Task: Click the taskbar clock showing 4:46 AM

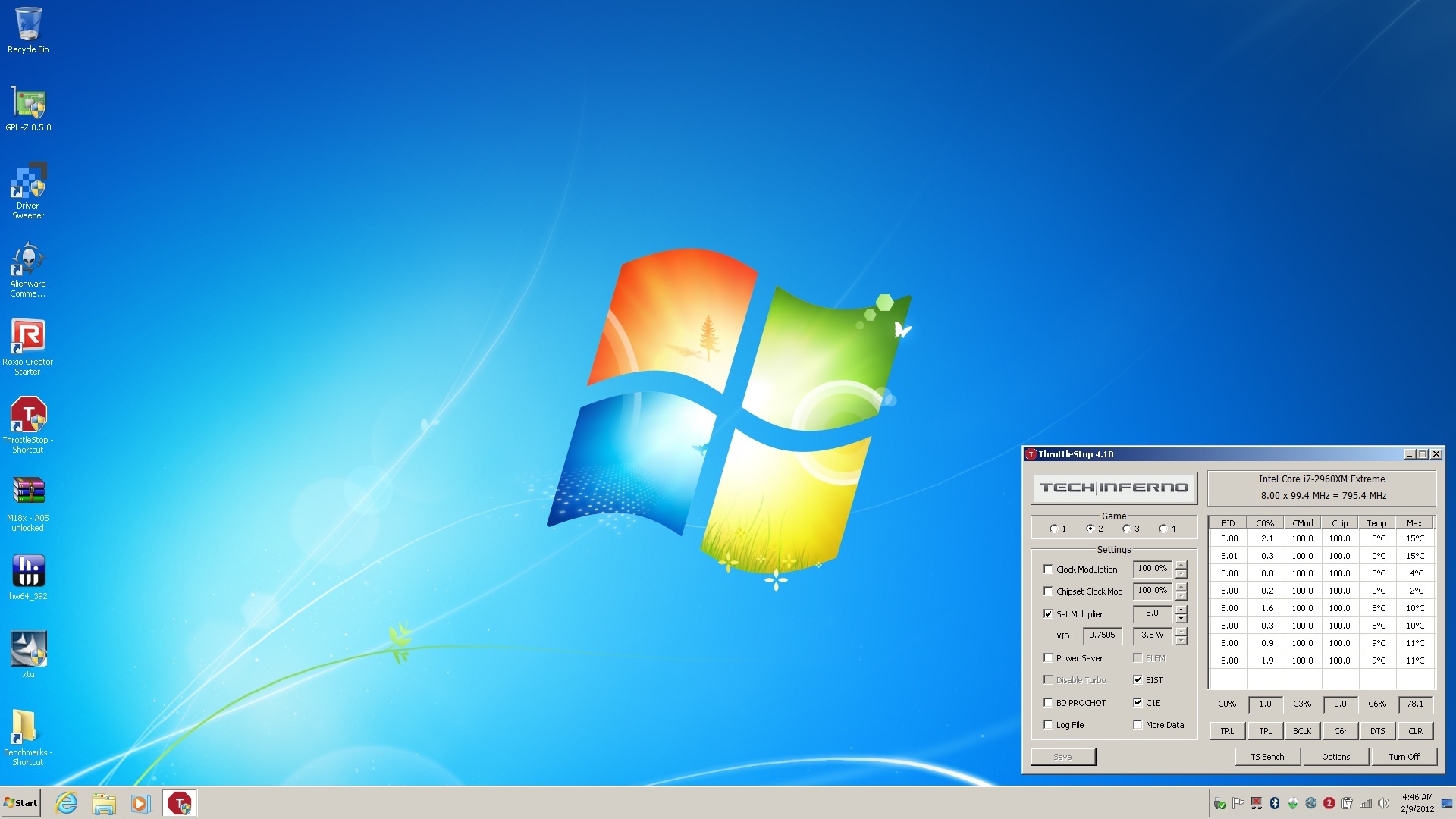Action: coord(1417,803)
